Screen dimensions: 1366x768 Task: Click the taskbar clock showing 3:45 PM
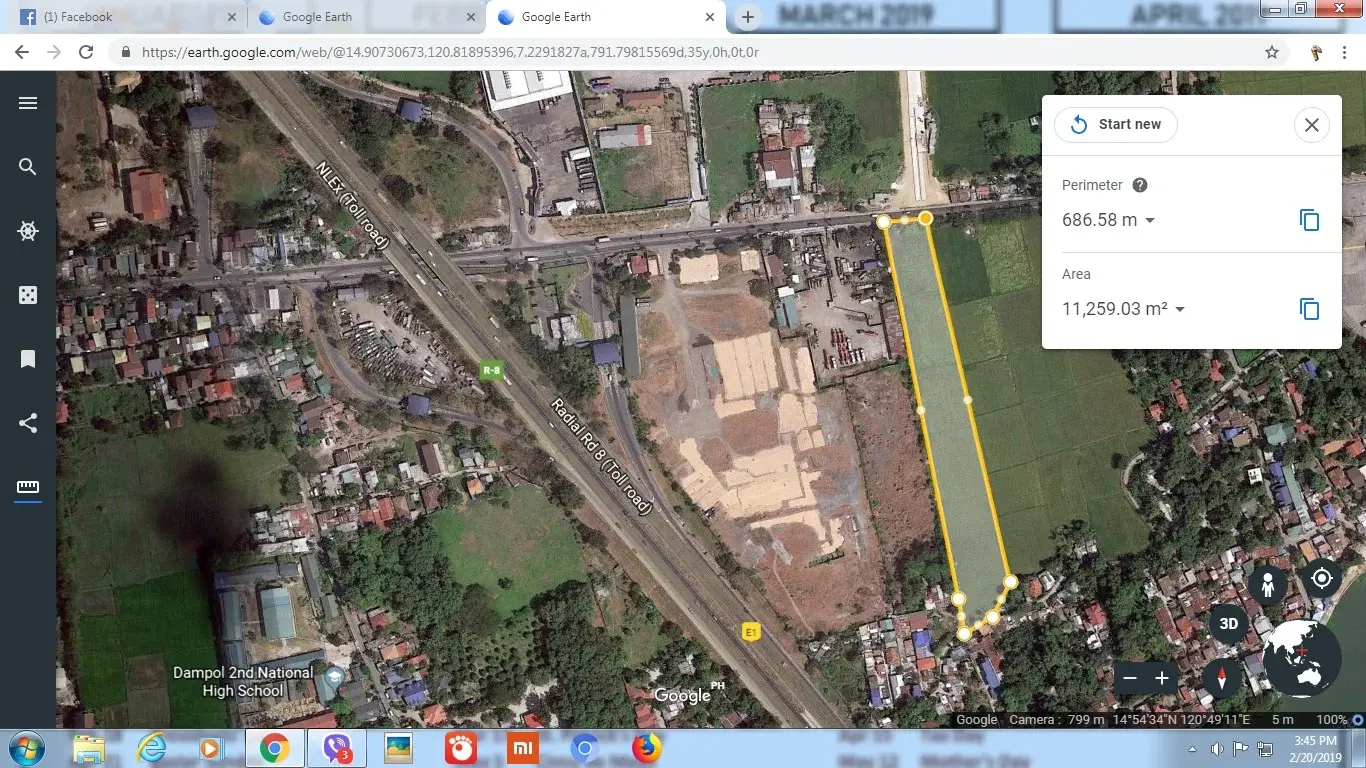coord(1314,748)
